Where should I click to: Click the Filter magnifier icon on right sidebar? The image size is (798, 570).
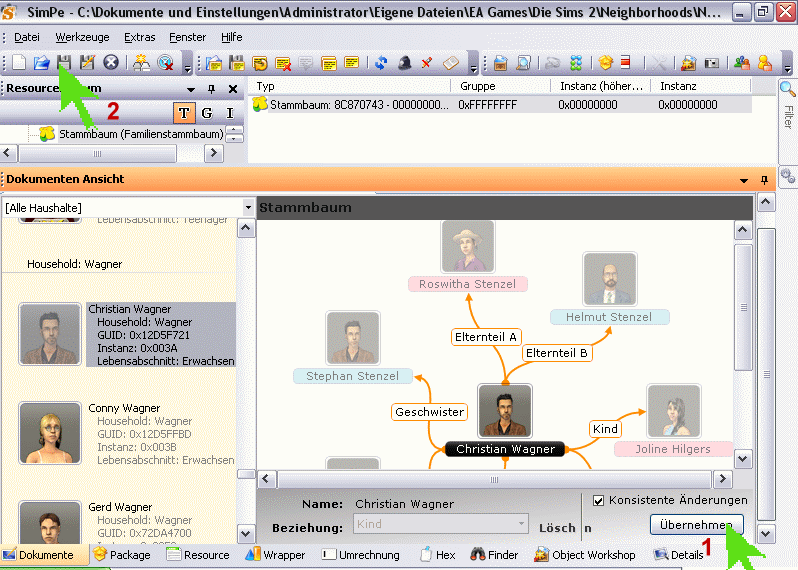(x=787, y=90)
